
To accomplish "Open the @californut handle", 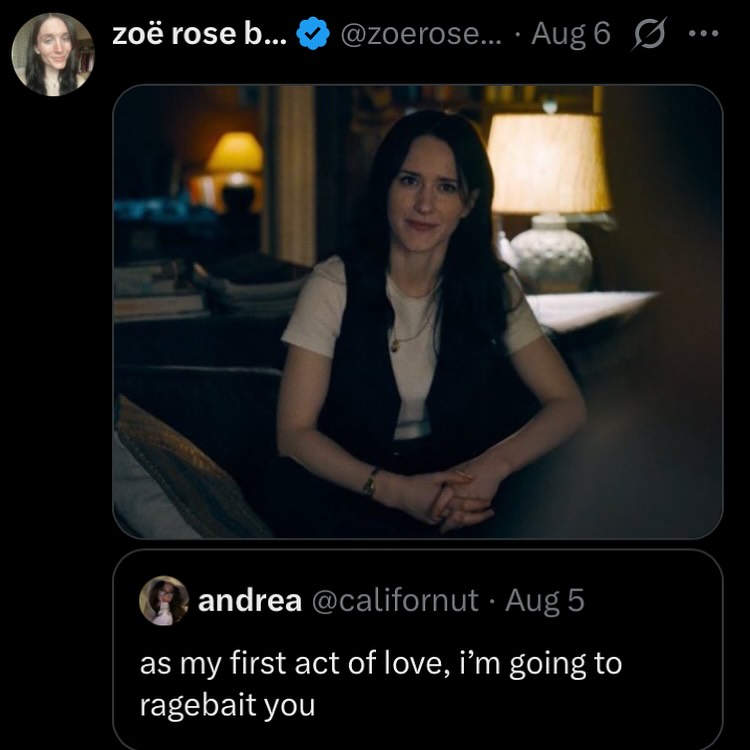I will [x=395, y=600].
